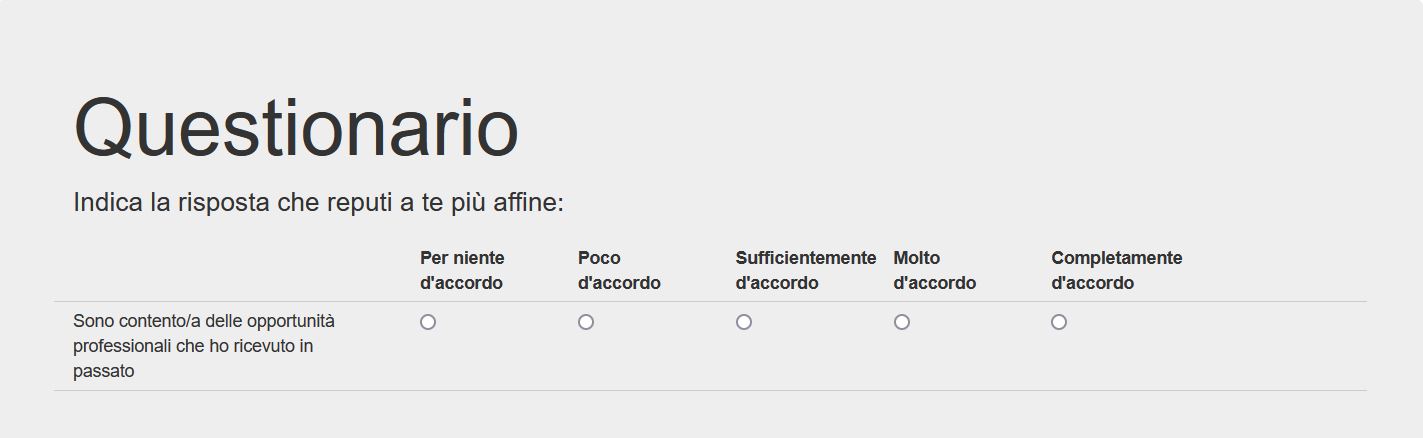Click the 'Poco d'accordo' column header
1423x438 pixels.
(619, 270)
